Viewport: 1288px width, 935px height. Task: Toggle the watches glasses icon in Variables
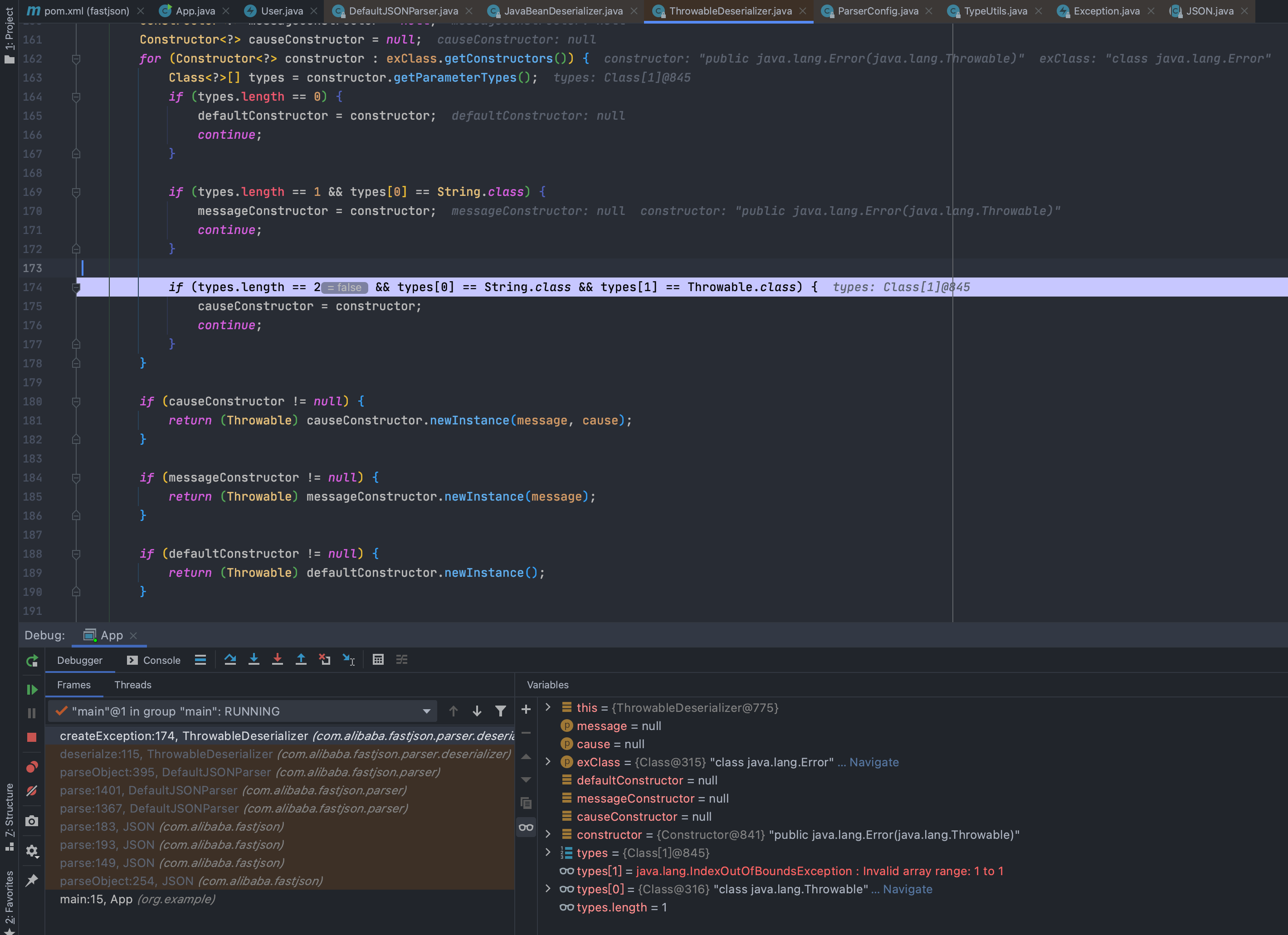[526, 828]
